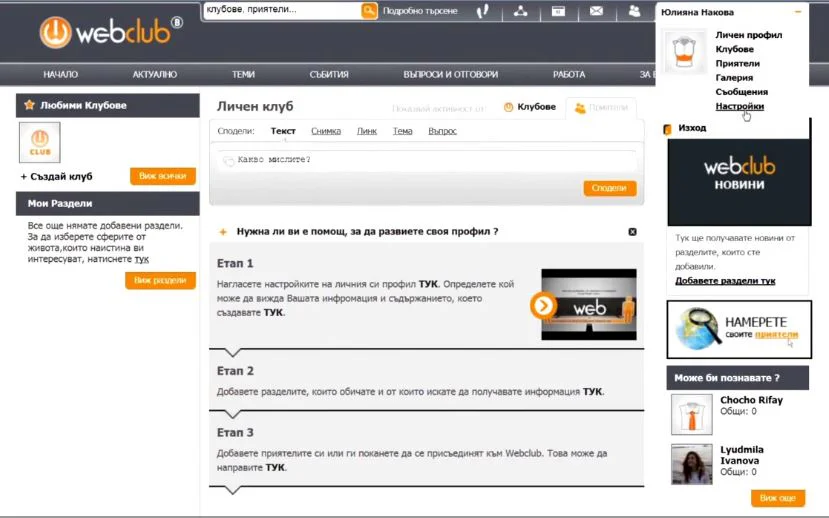Image resolution: width=829 pixels, height=518 pixels.
Task: Click the Клубове activity filter label
Action: pyautogui.click(x=536, y=107)
